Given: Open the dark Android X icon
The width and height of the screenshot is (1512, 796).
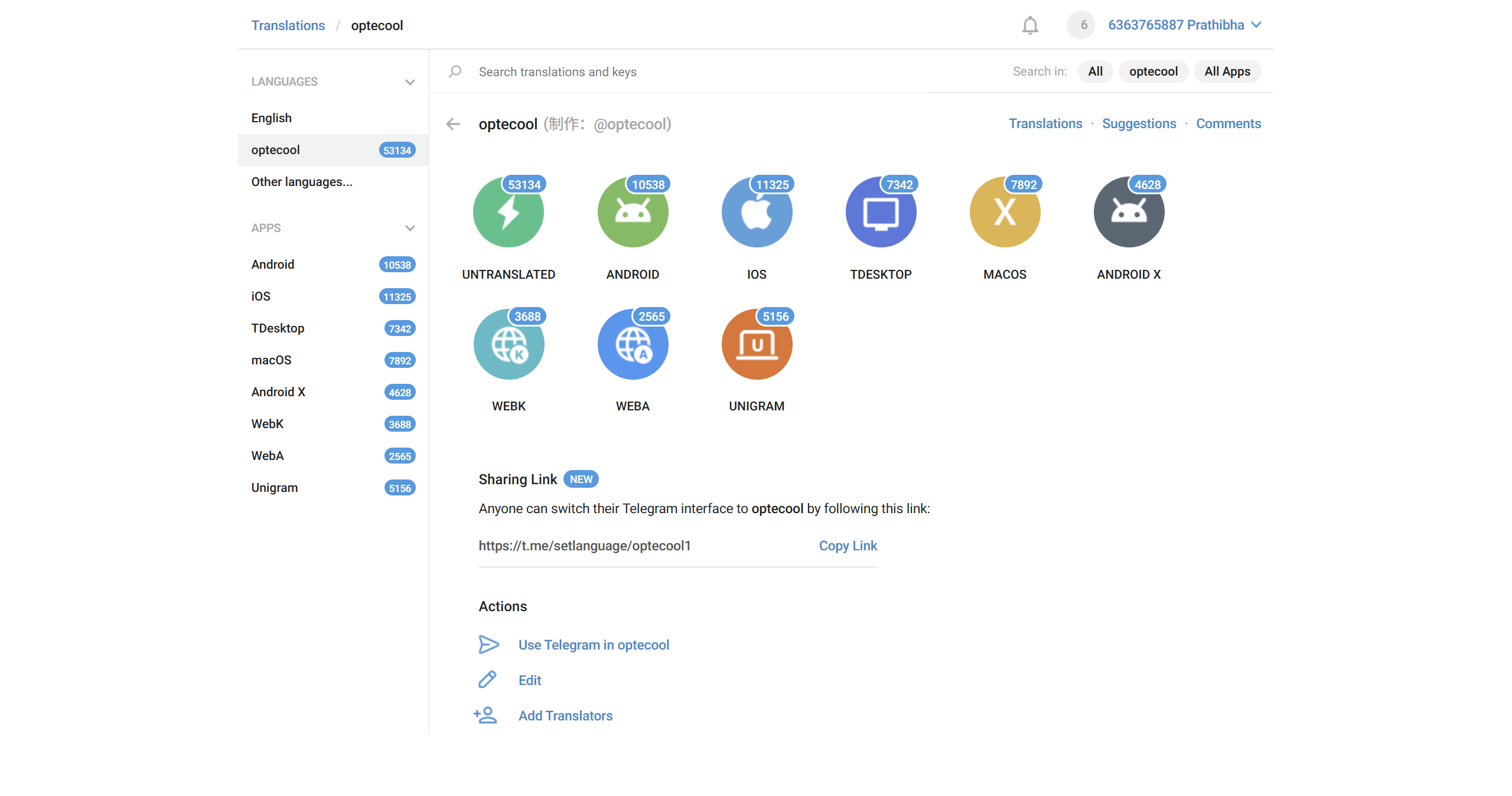Looking at the screenshot, I should click(1129, 213).
